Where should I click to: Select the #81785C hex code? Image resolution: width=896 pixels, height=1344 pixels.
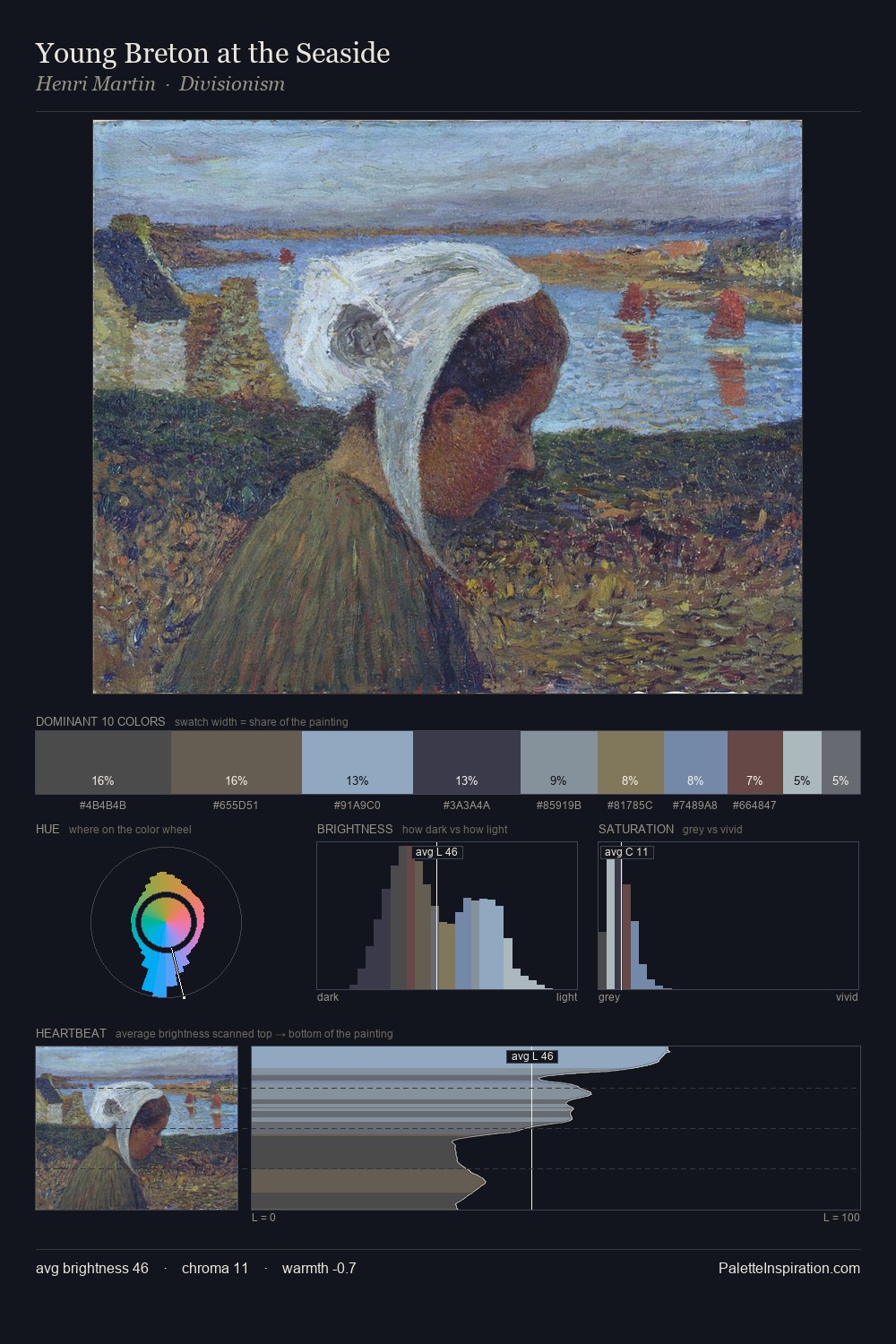pos(630,806)
